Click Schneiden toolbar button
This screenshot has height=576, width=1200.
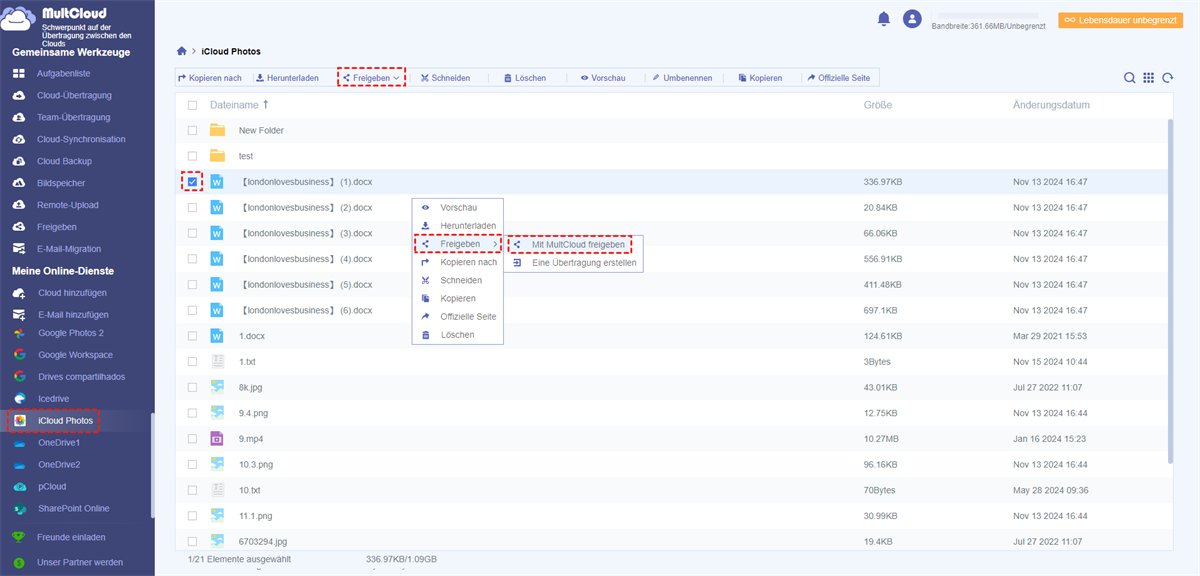tap(446, 78)
